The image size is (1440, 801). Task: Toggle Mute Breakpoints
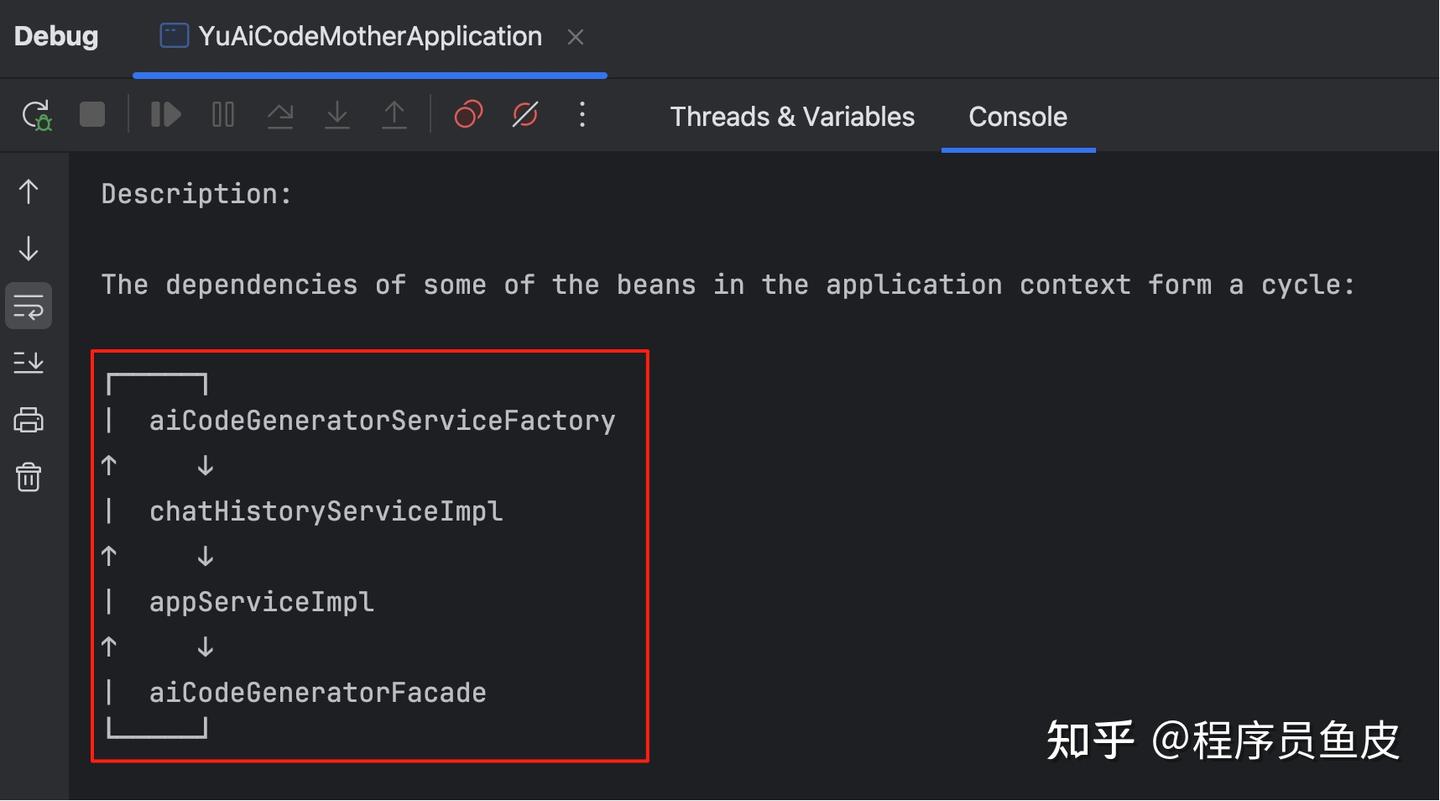coord(525,115)
